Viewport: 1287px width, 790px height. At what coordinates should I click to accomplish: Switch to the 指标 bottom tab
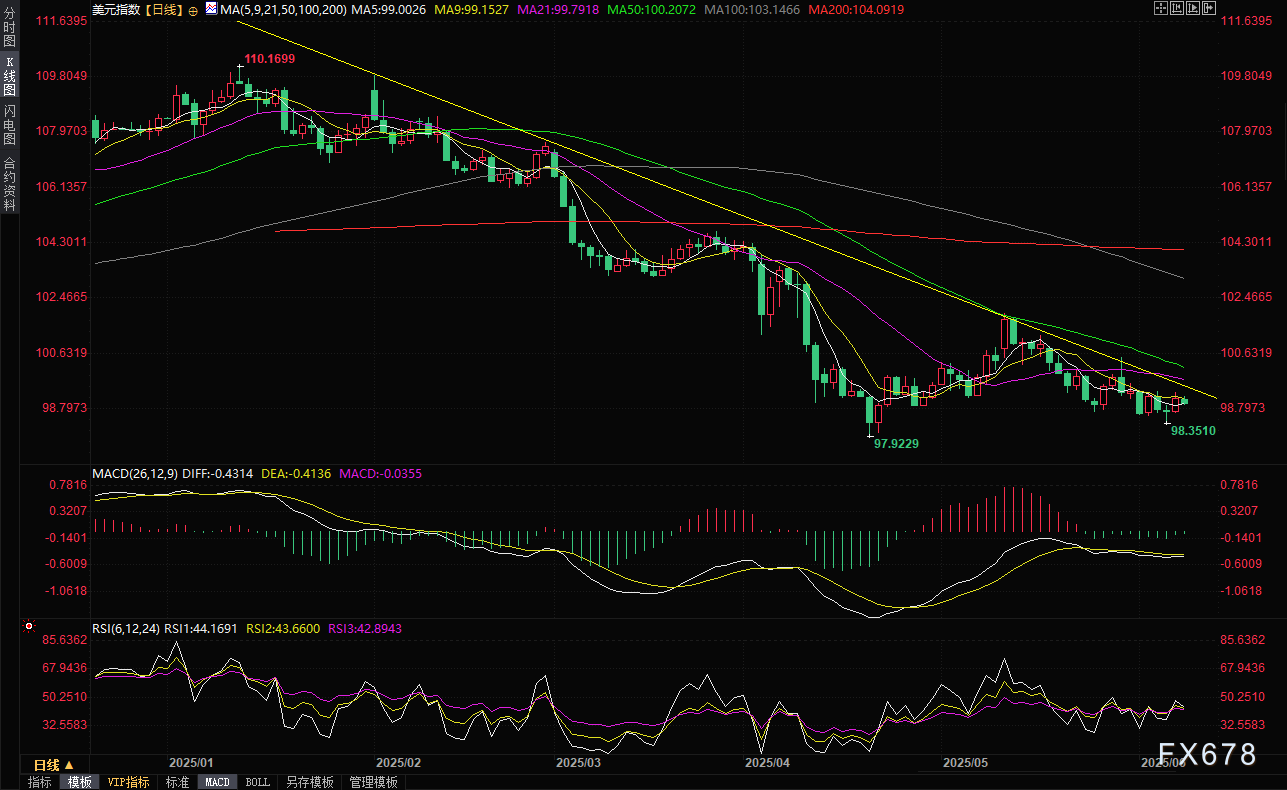pos(39,782)
